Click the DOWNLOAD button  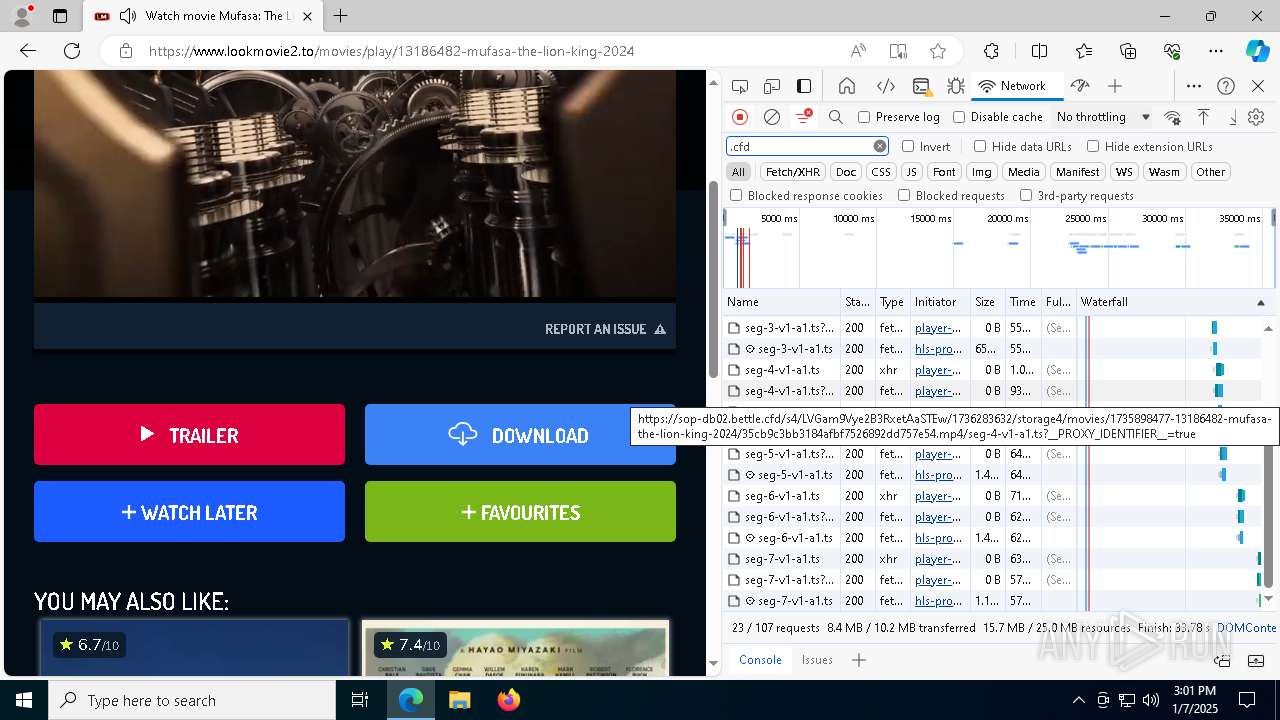coord(520,435)
